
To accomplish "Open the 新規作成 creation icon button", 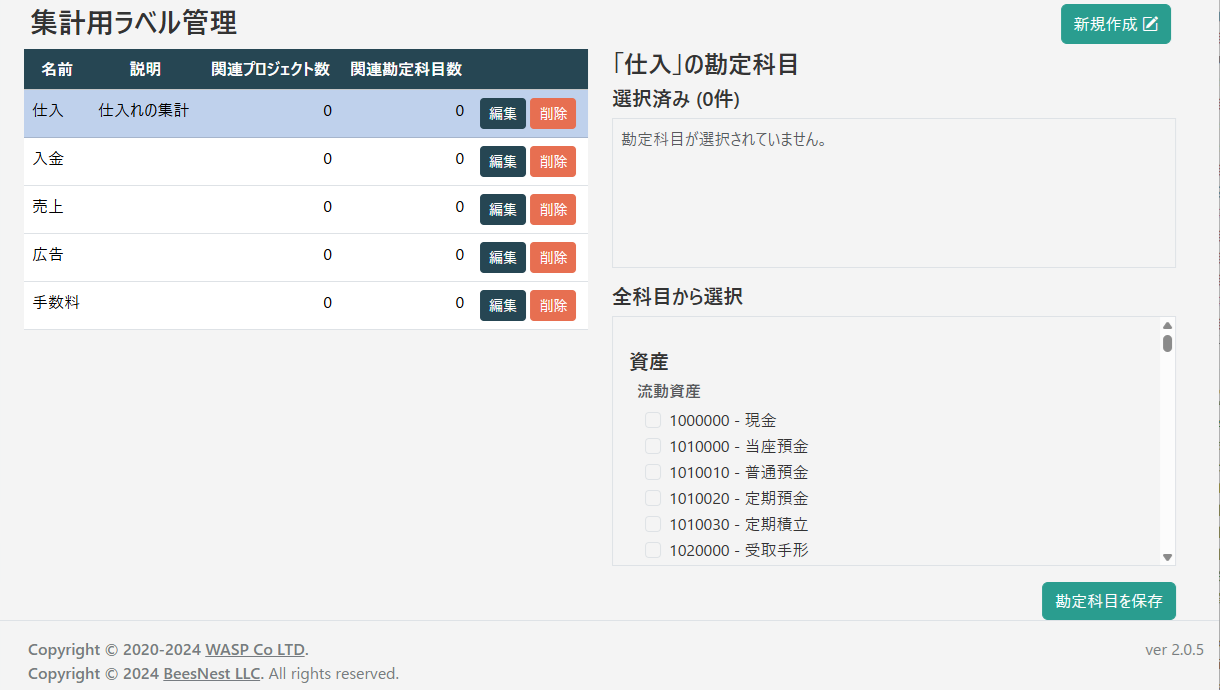I will pos(1115,24).
